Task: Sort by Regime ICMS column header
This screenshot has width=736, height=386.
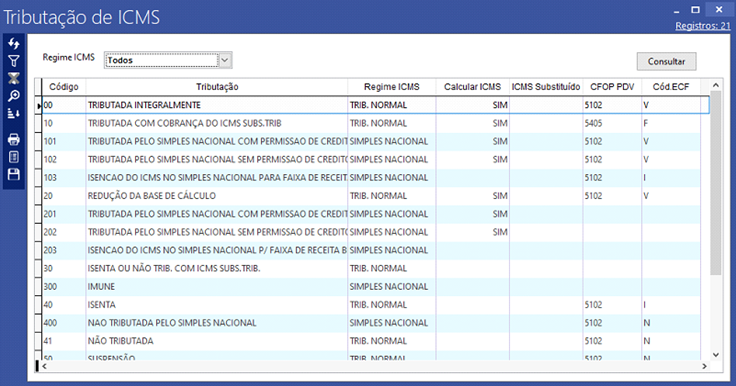Action: click(x=391, y=87)
